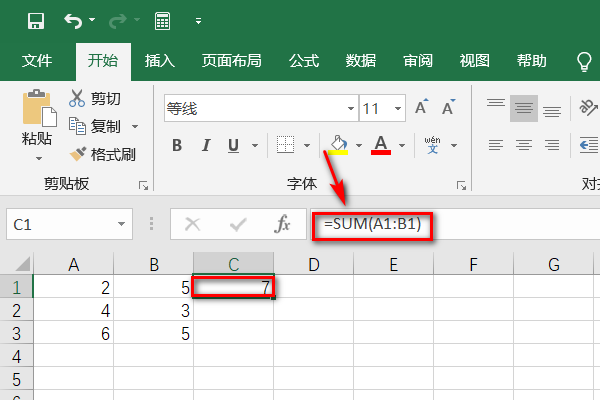This screenshot has width=600, height=400.
Task: Expand the phonetic guide dropdown arrow
Action: (454, 145)
